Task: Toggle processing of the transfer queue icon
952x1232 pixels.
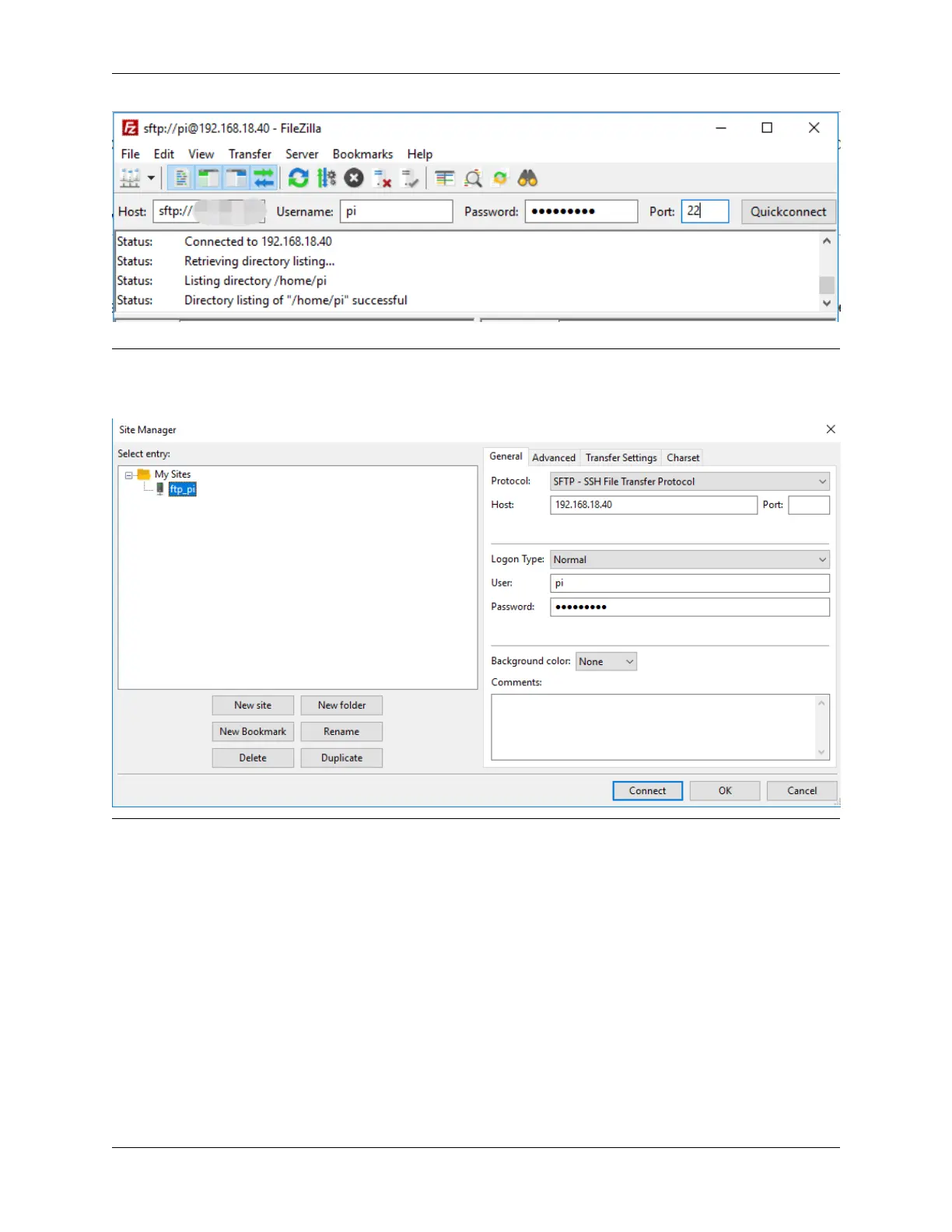Action: coord(327,179)
